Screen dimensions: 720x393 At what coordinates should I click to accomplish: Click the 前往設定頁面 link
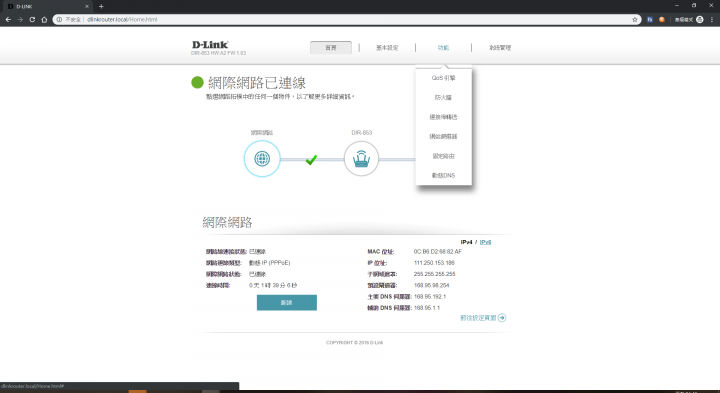478,318
